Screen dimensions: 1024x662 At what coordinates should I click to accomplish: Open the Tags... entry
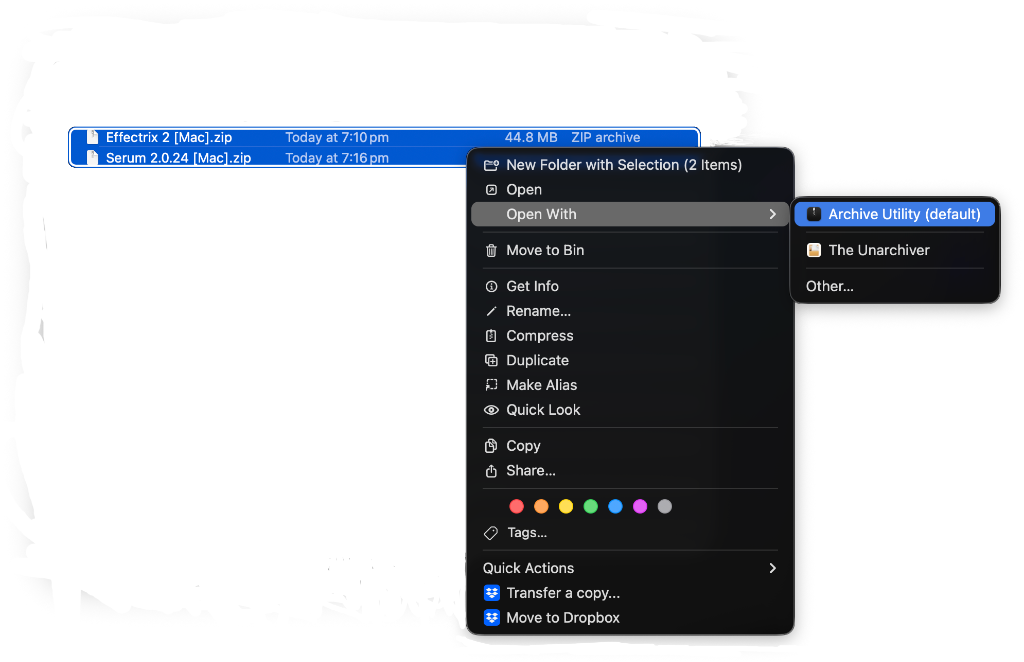[630, 533]
